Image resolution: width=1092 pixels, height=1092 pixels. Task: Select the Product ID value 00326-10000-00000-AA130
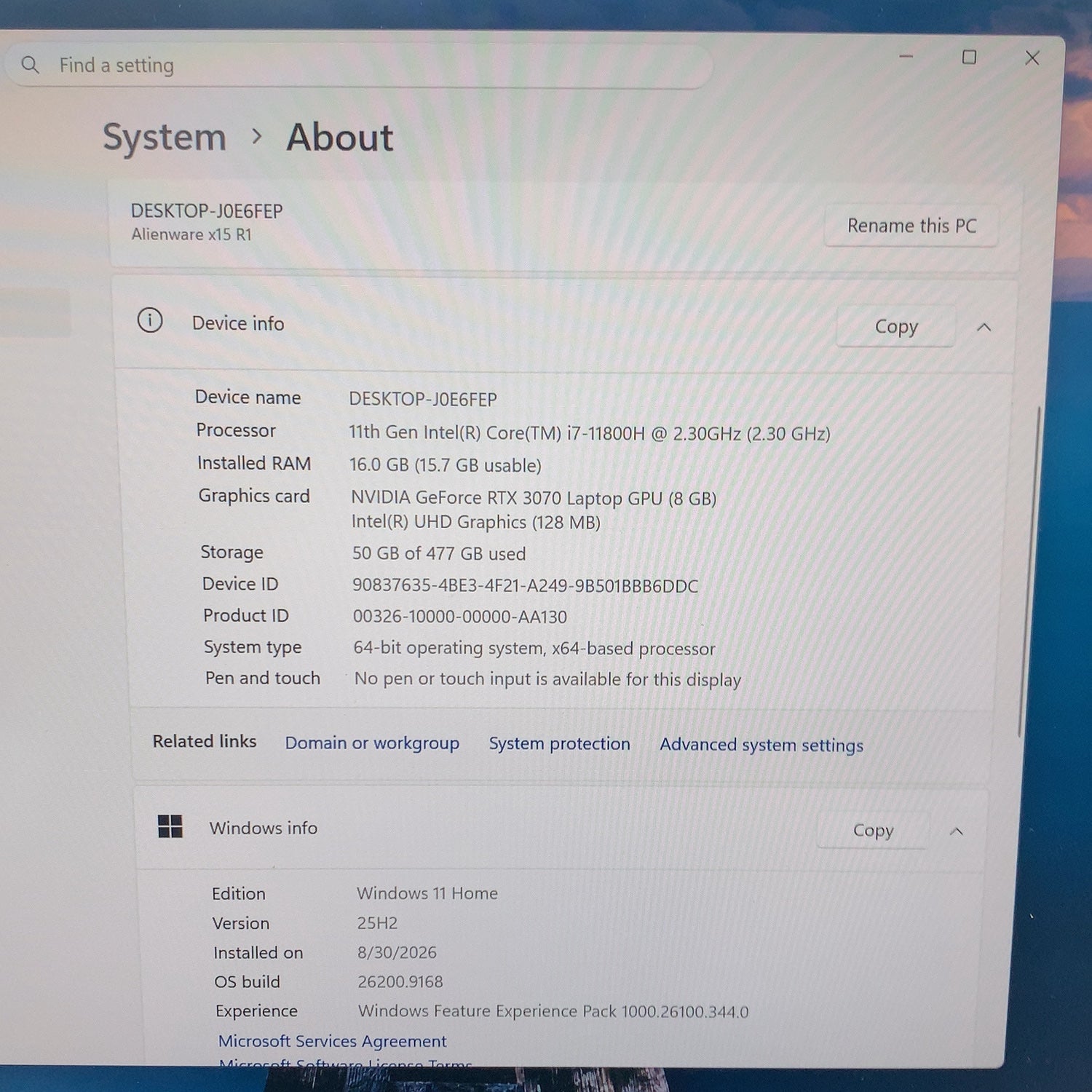pos(459,617)
